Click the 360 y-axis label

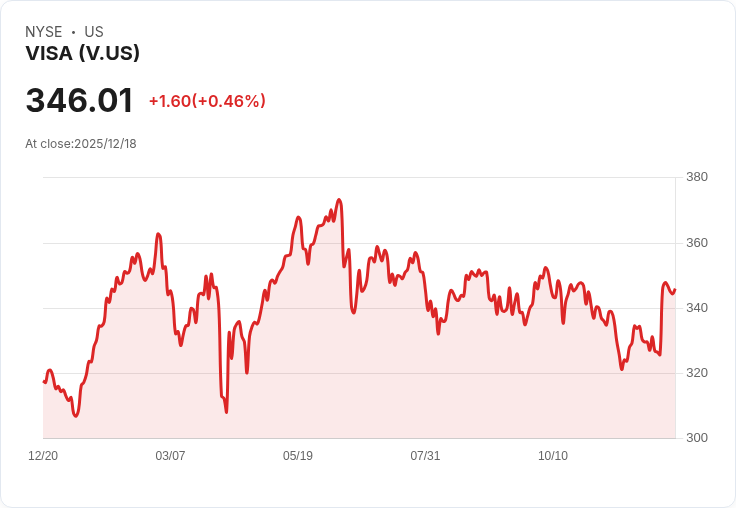(x=697, y=243)
